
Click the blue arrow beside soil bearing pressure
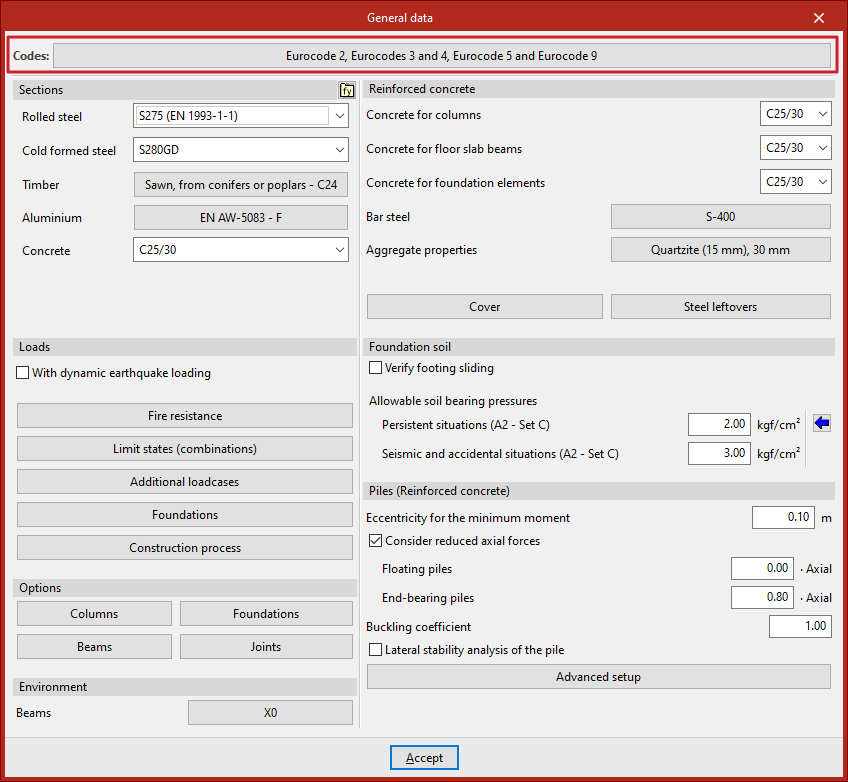pyautogui.click(x=822, y=423)
